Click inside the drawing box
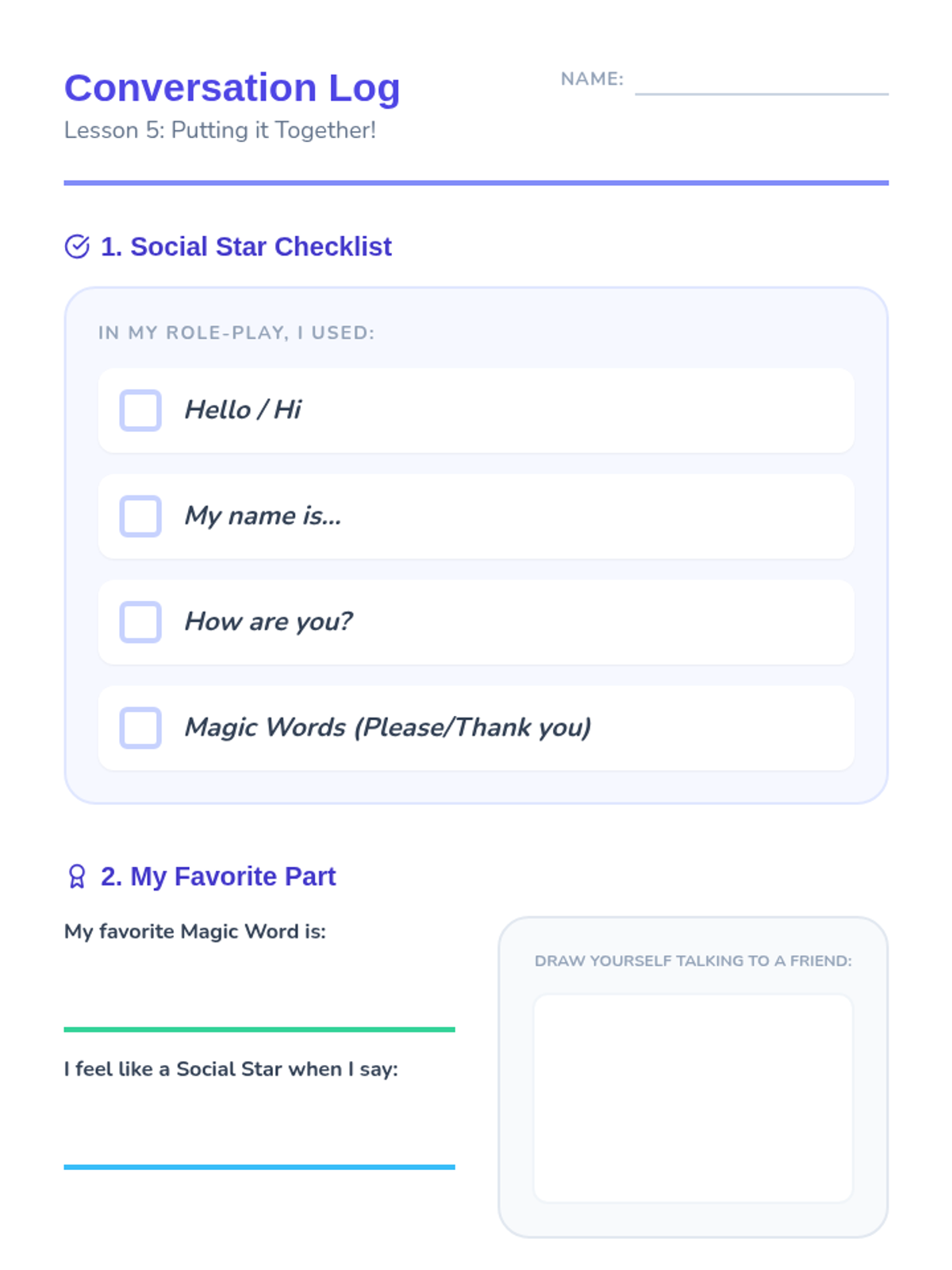 tap(693, 1098)
